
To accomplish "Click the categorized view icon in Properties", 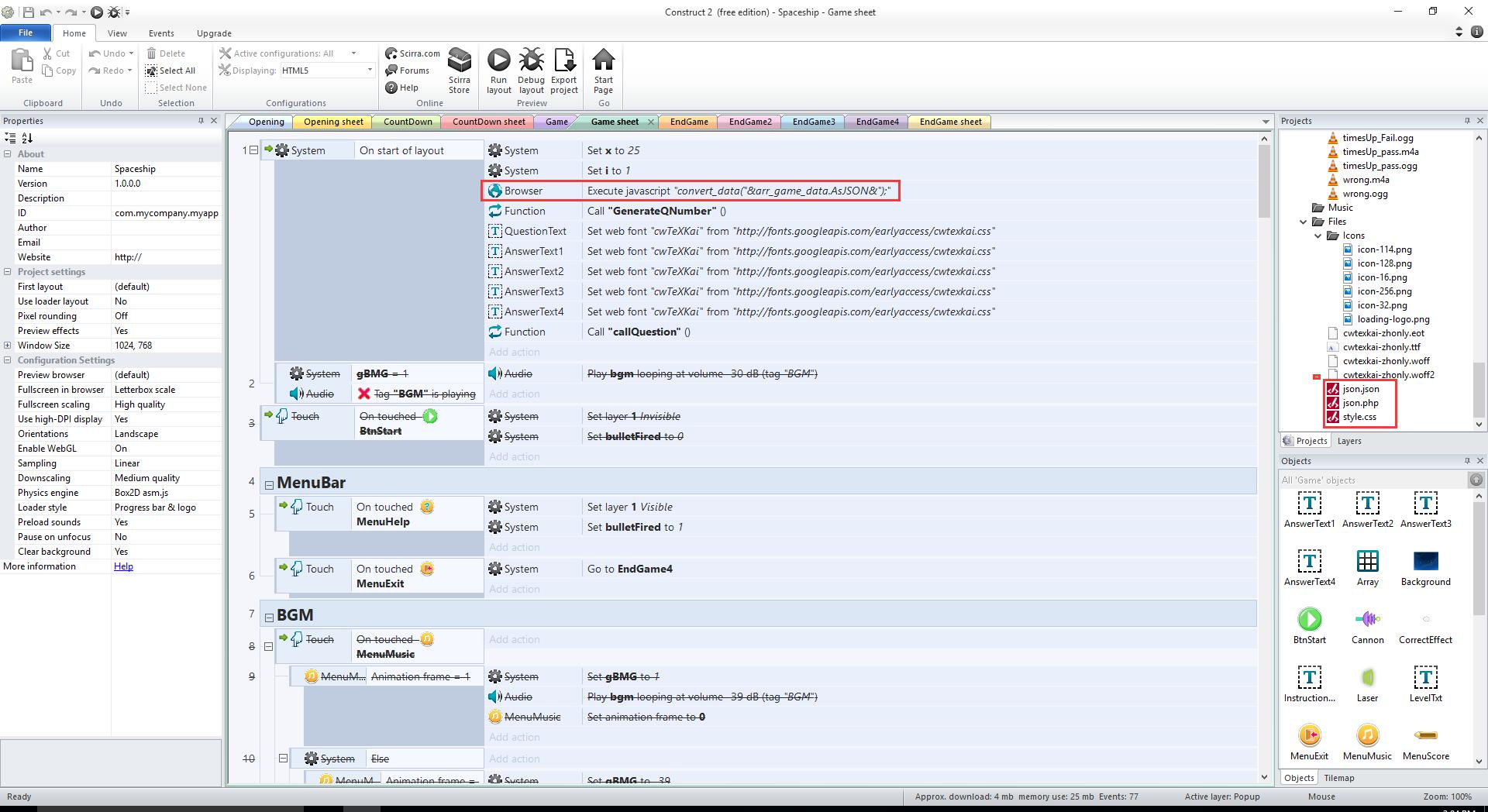I will [10, 138].
